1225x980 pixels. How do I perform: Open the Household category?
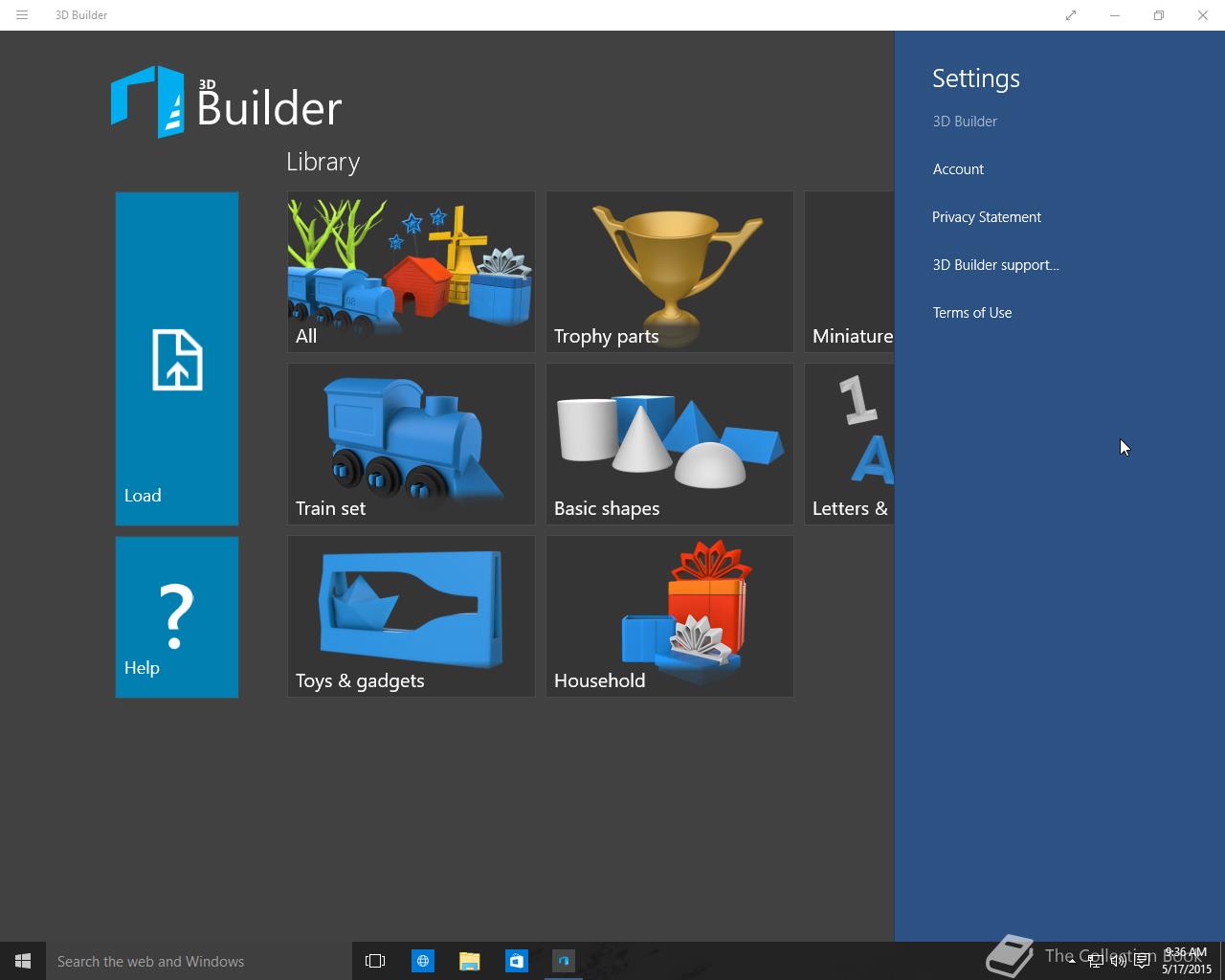pos(670,616)
